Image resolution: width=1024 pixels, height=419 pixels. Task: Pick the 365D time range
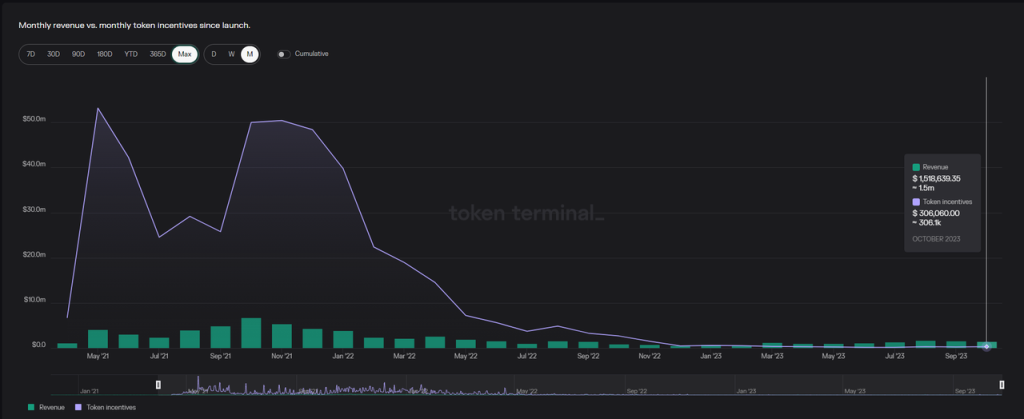click(157, 54)
